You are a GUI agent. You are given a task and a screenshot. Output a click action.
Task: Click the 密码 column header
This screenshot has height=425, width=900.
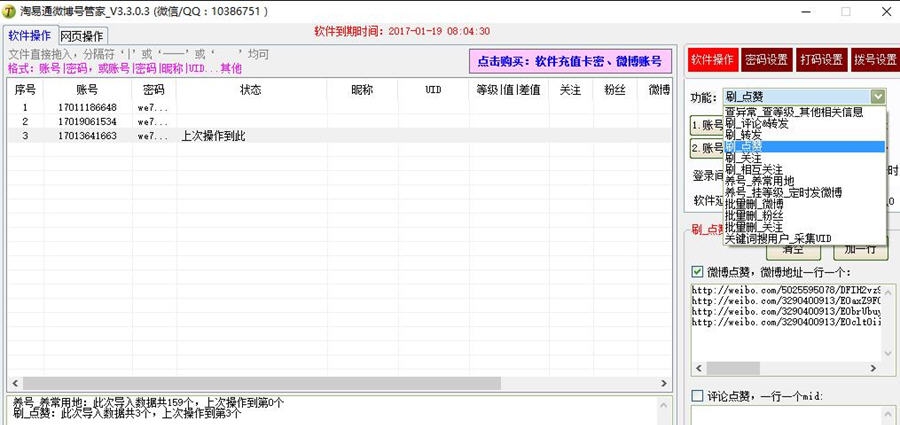[x=154, y=90]
